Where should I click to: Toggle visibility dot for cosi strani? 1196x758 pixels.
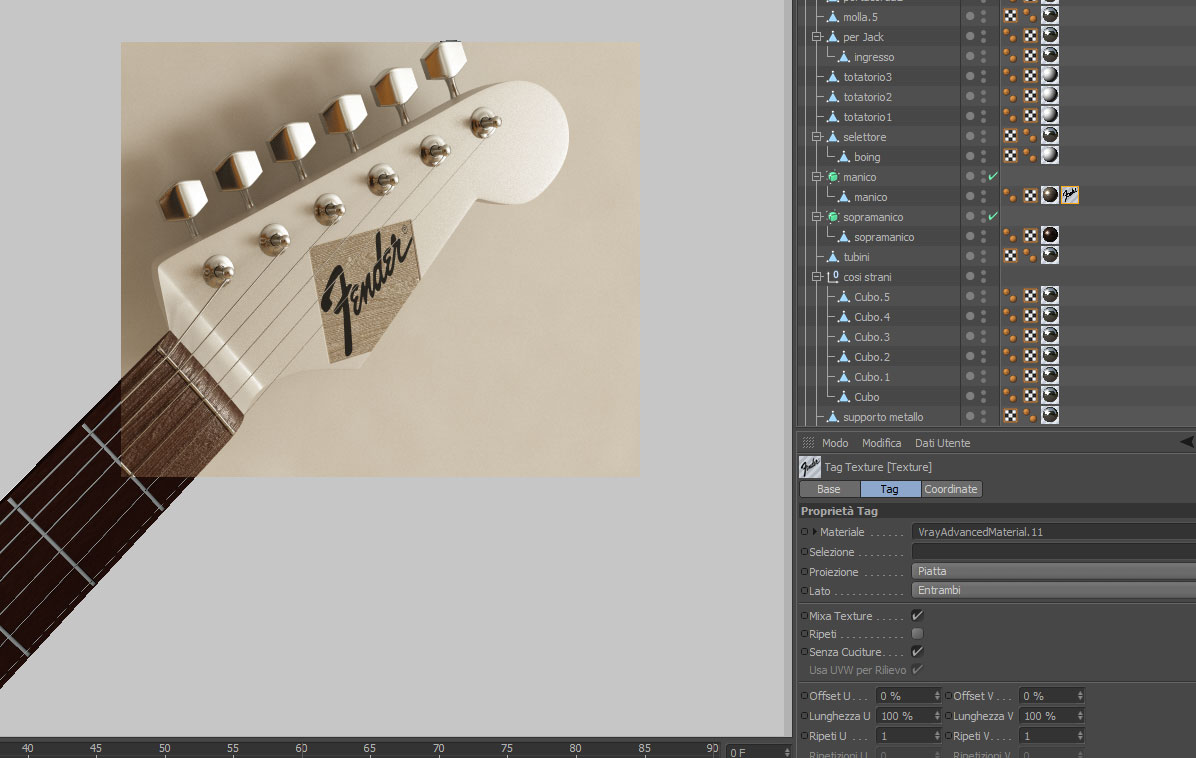coord(969,276)
